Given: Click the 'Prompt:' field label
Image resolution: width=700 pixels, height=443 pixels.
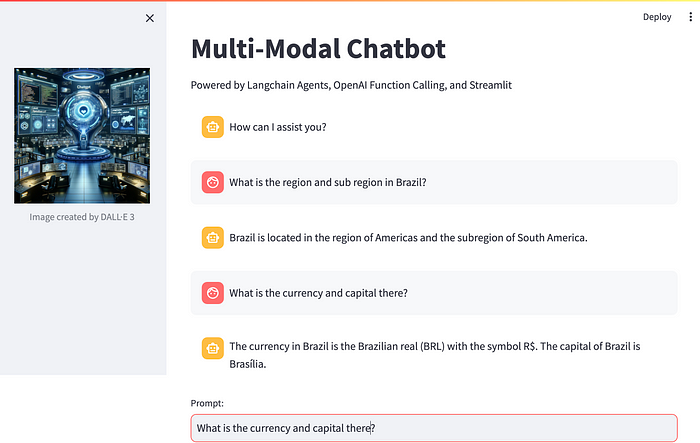Looking at the screenshot, I should pos(207,403).
